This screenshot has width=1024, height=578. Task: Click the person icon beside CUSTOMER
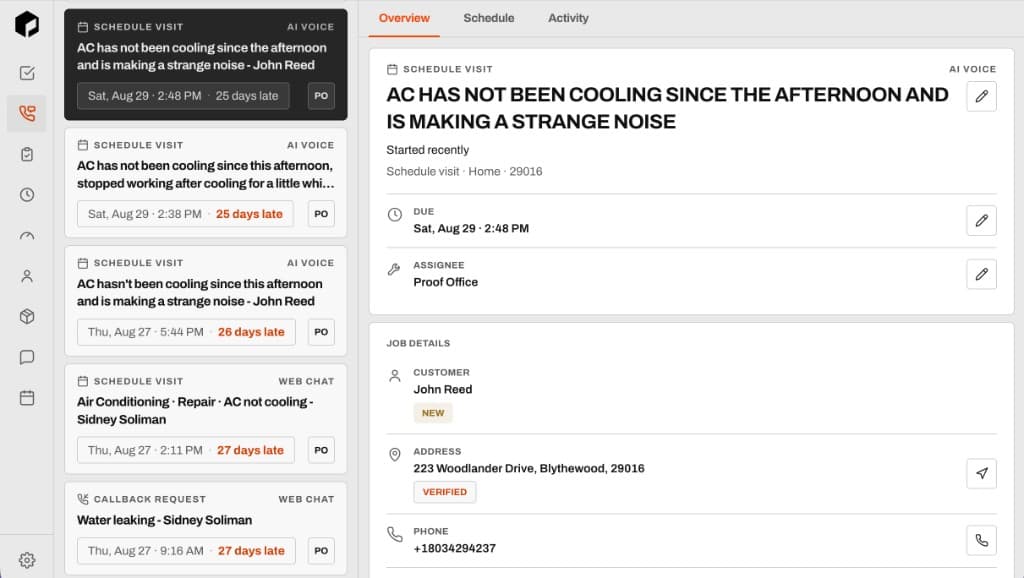(x=394, y=376)
